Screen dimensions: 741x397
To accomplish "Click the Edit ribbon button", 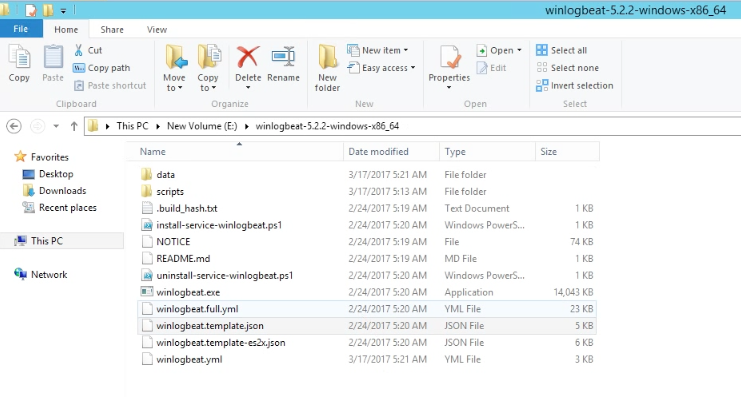I will pyautogui.click(x=491, y=68).
